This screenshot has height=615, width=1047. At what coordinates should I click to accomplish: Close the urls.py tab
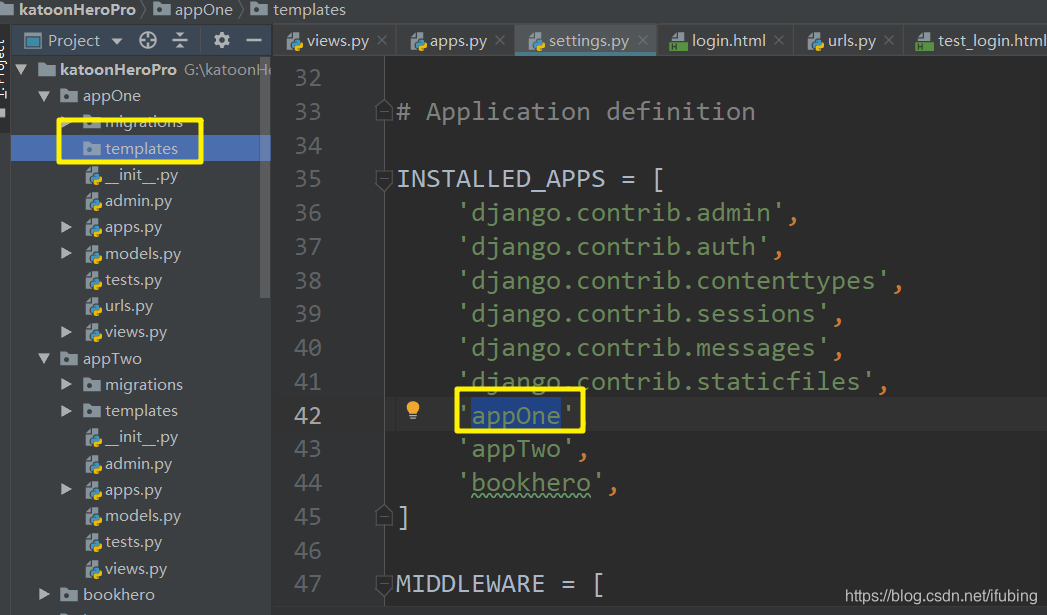[889, 41]
